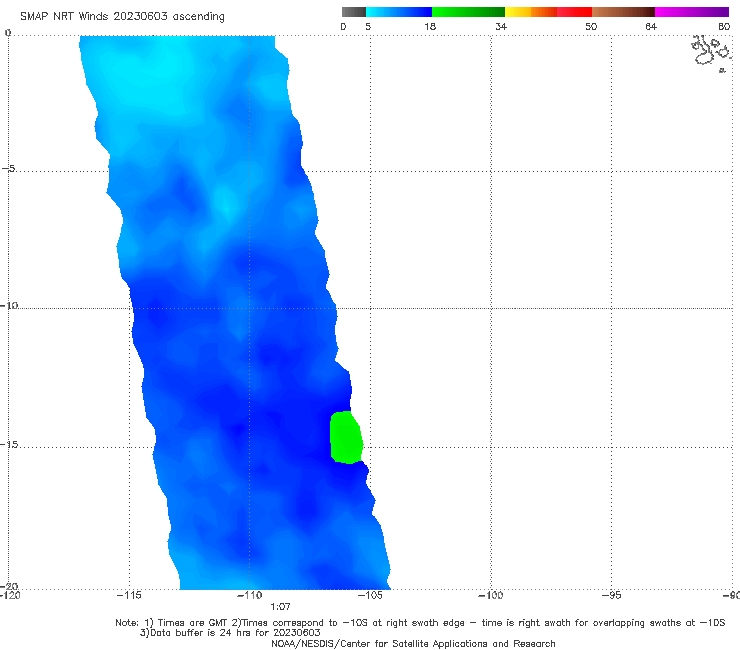Viewport: 740px width, 650px height.
Task: Click the longitude label '-100'
Action: pyautogui.click(x=491, y=595)
